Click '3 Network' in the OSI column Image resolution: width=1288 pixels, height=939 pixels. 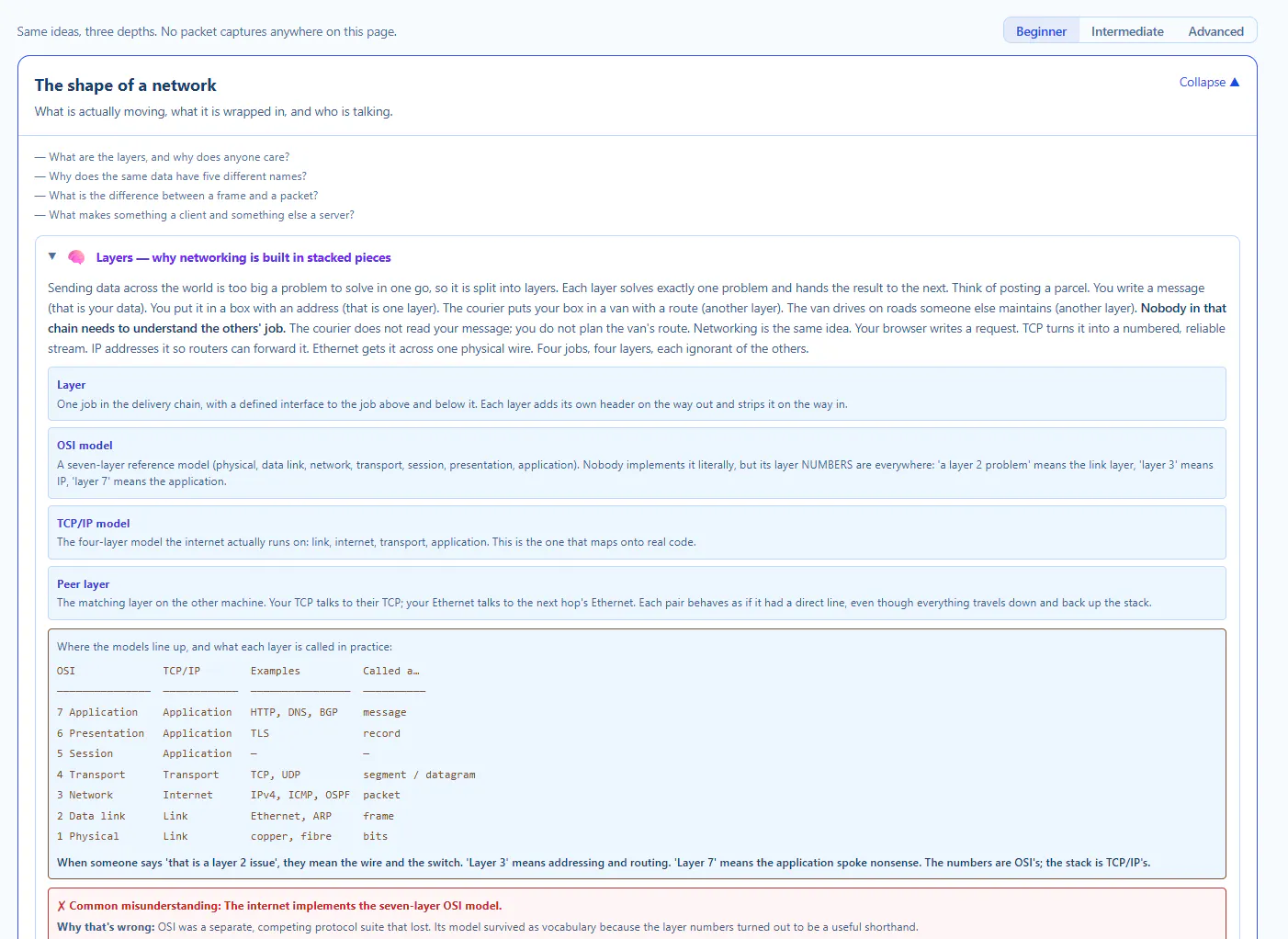pos(85,795)
